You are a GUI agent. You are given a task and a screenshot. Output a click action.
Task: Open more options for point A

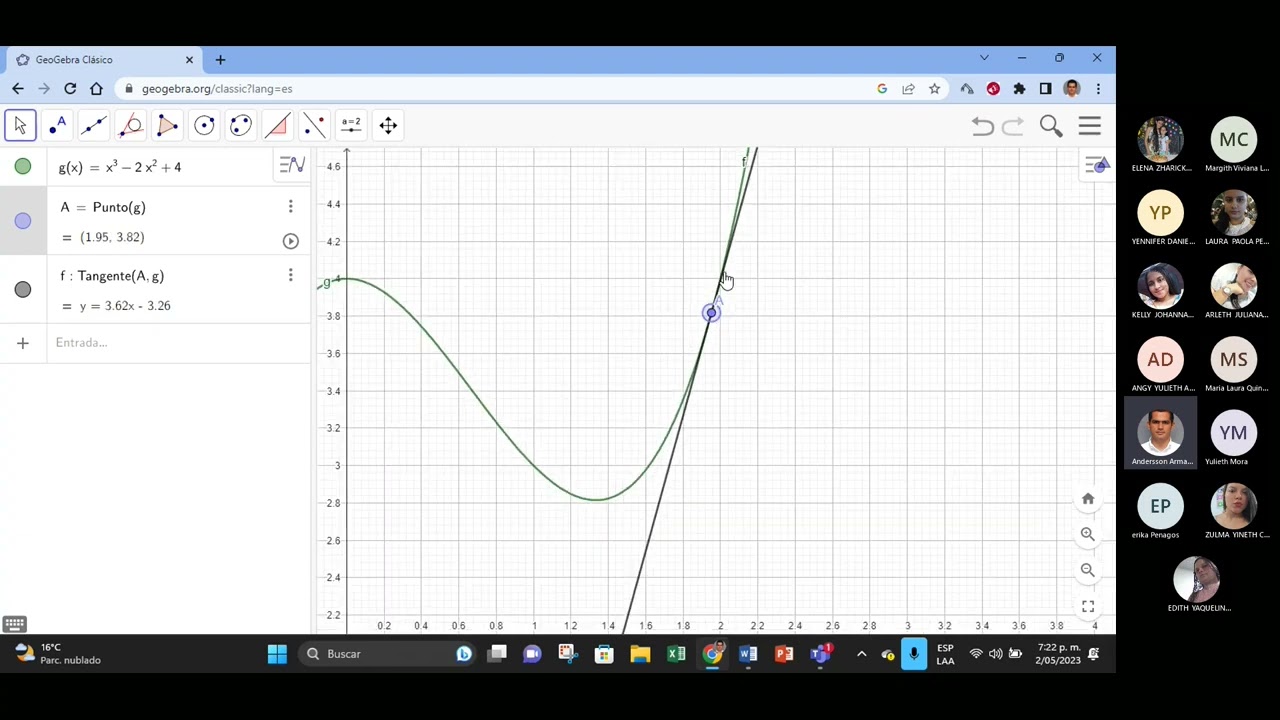point(291,207)
